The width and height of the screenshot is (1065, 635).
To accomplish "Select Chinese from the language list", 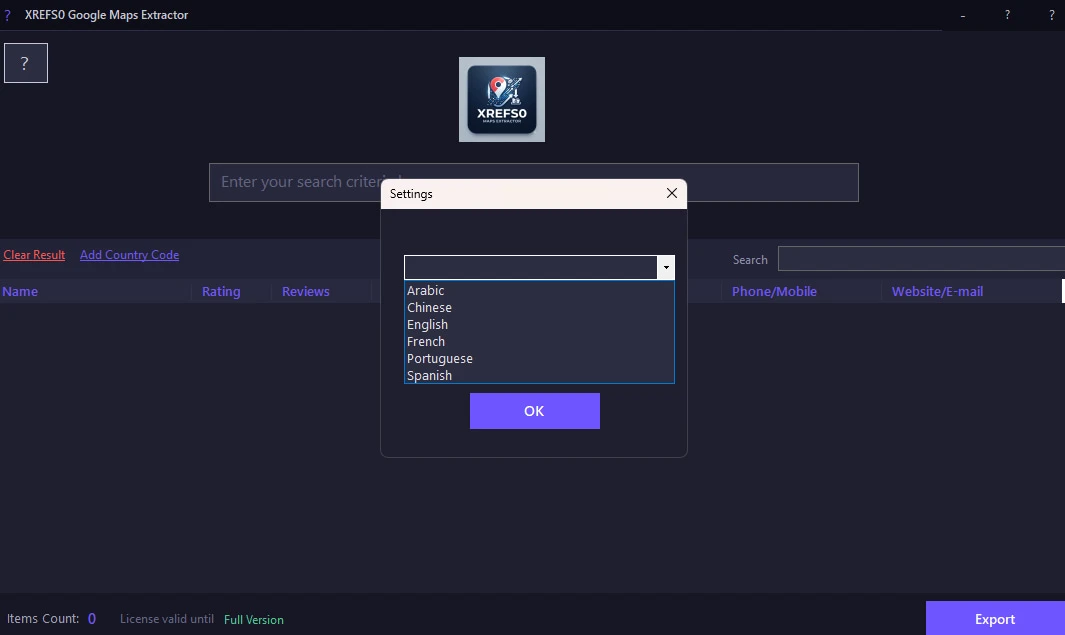I will pyautogui.click(x=539, y=308).
